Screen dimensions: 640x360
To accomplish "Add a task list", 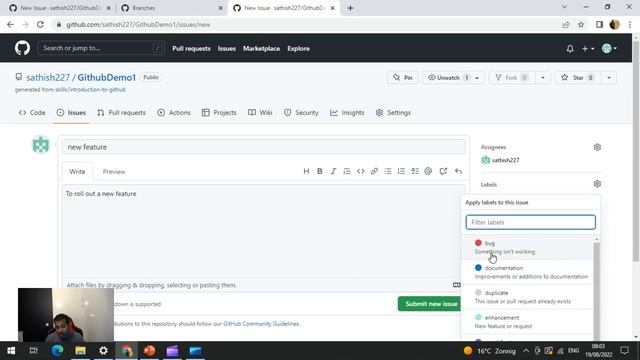I will click(415, 171).
